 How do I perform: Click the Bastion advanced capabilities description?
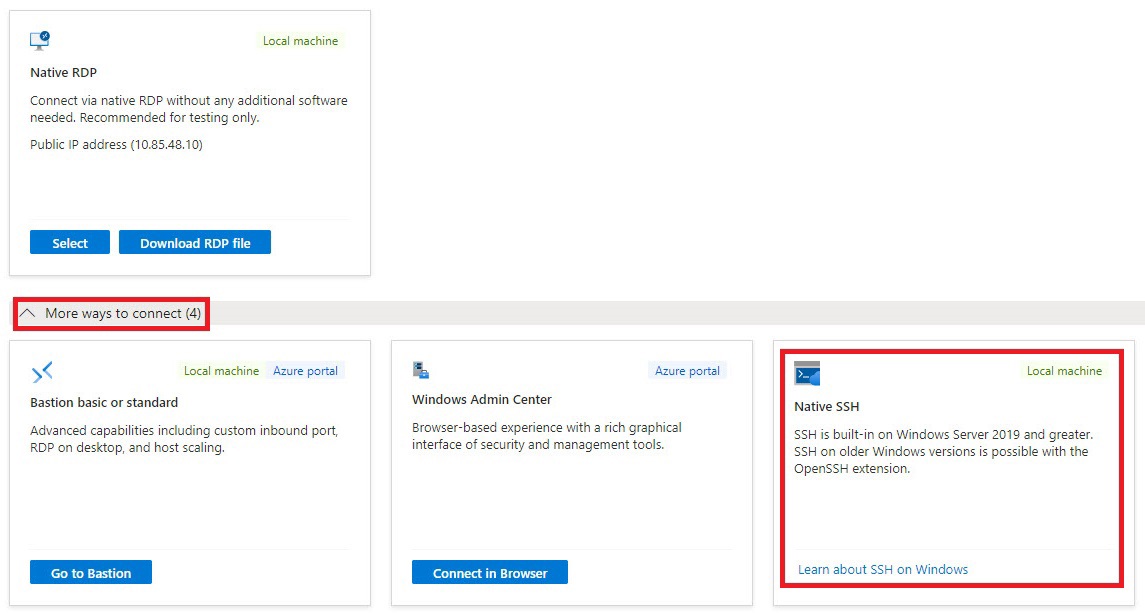pyautogui.click(x=184, y=439)
